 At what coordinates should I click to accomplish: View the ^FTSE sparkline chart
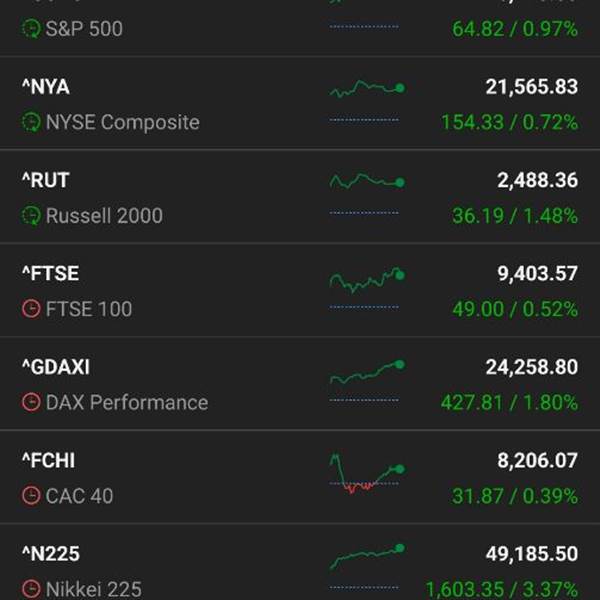(366, 281)
